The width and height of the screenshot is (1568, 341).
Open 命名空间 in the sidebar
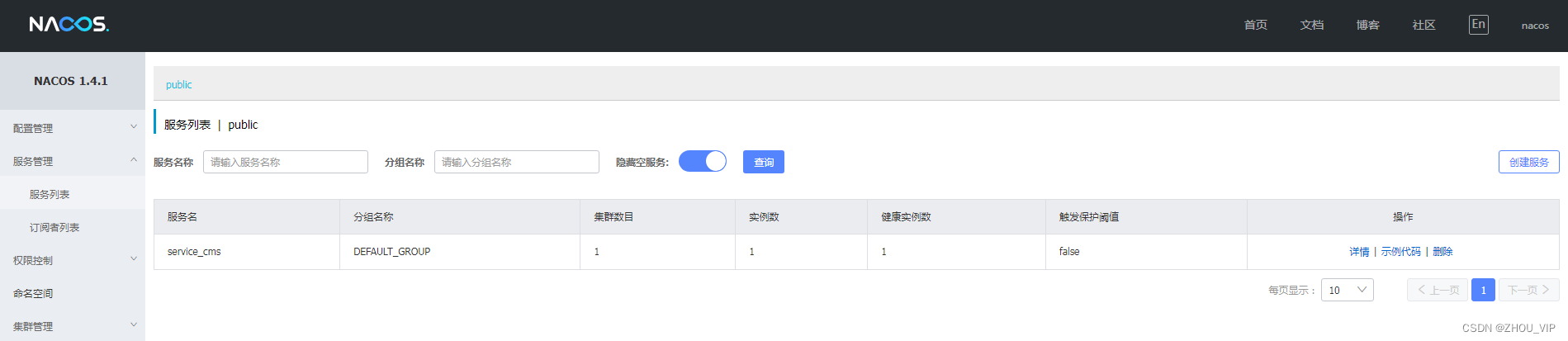click(73, 293)
